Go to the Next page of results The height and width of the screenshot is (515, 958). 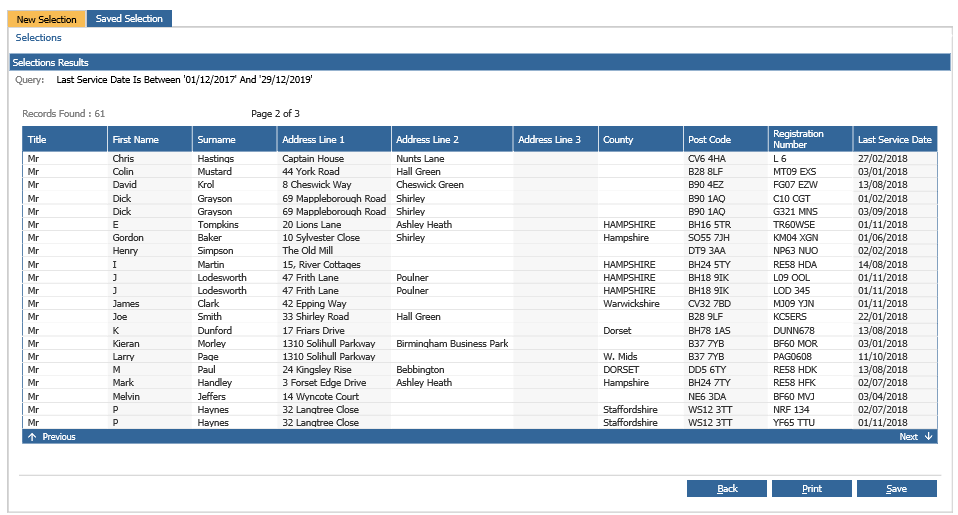[x=909, y=436]
